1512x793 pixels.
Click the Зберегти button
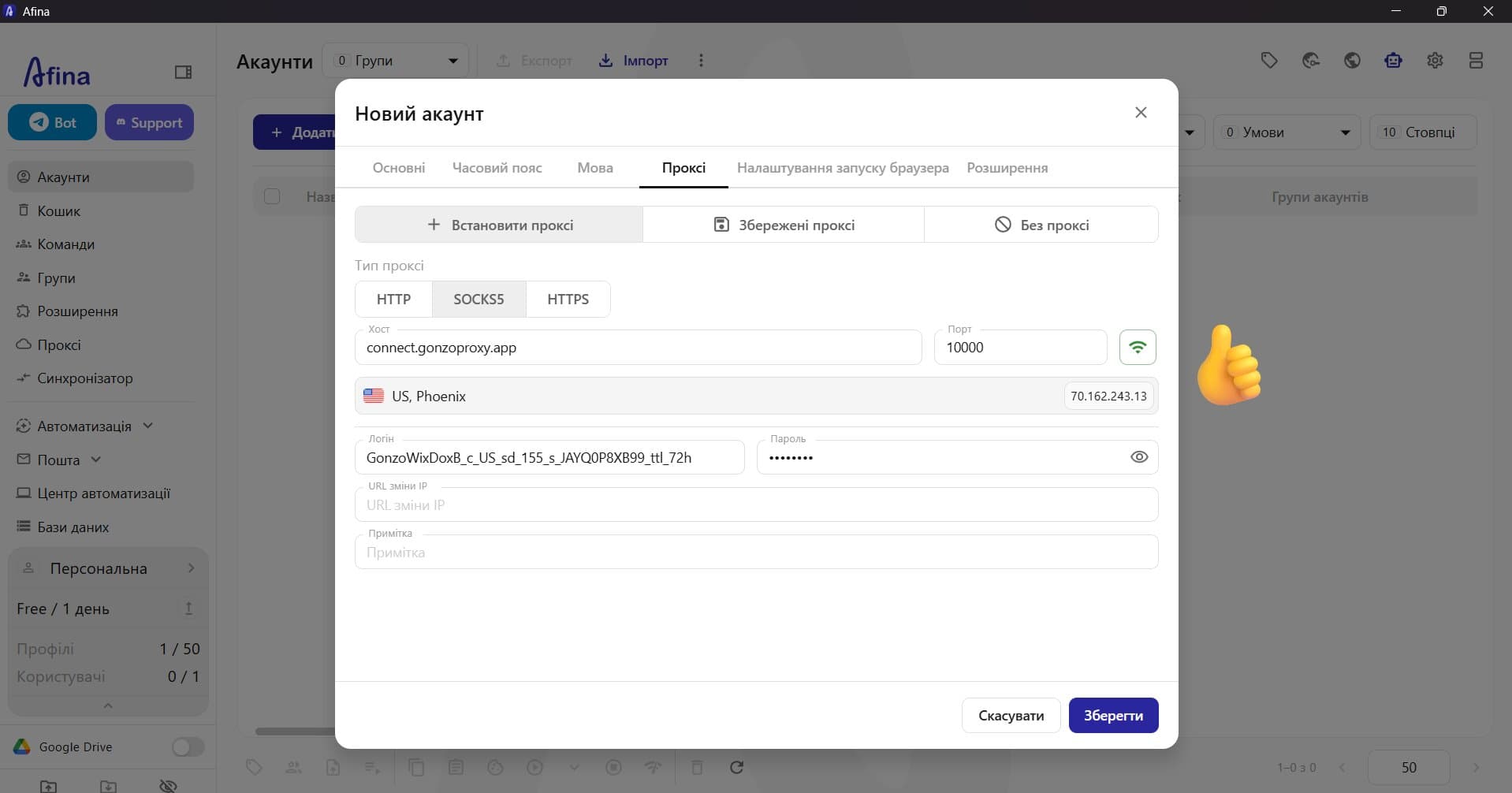click(1113, 716)
